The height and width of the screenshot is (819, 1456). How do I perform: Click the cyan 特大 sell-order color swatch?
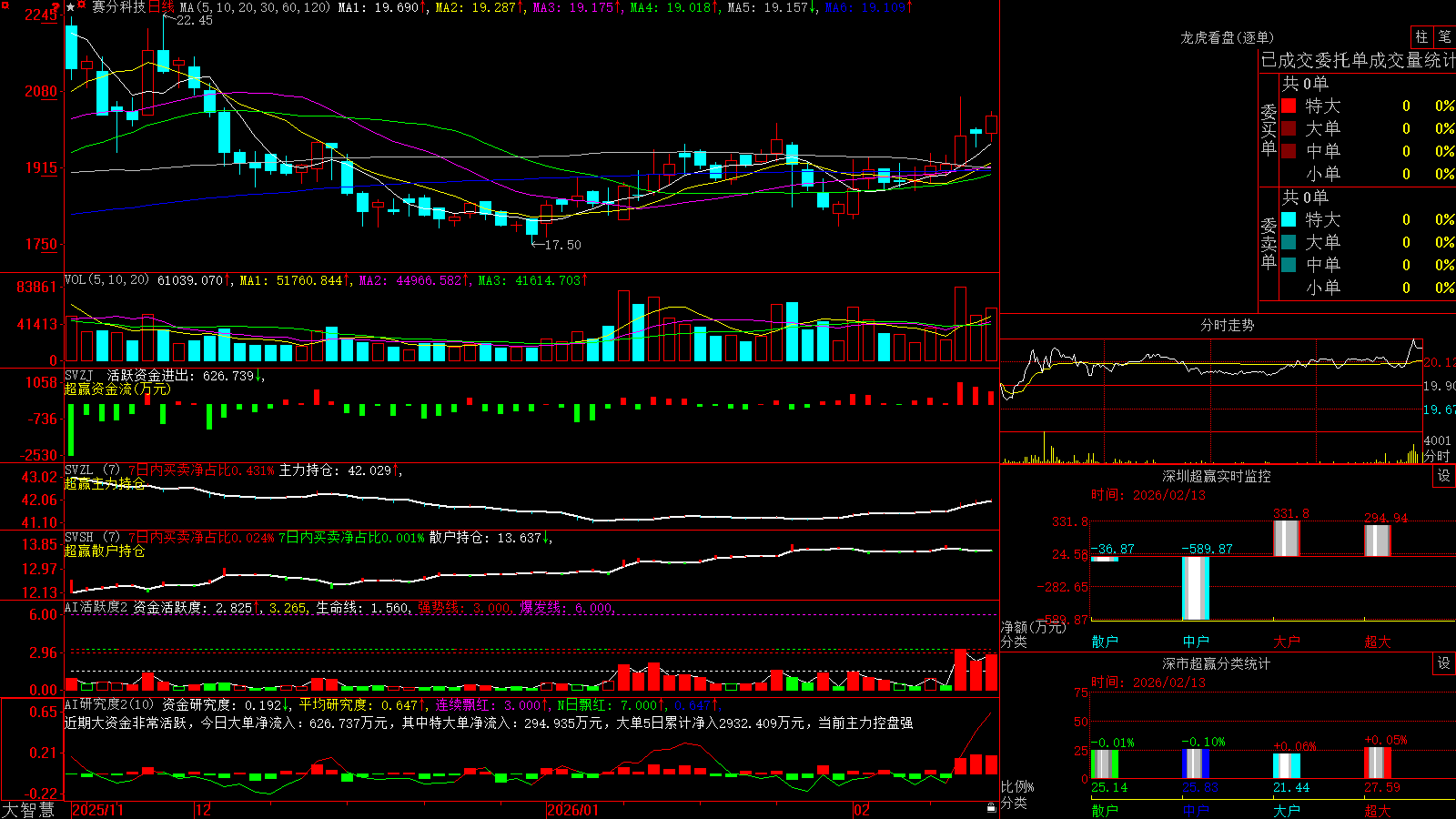pos(1289,219)
